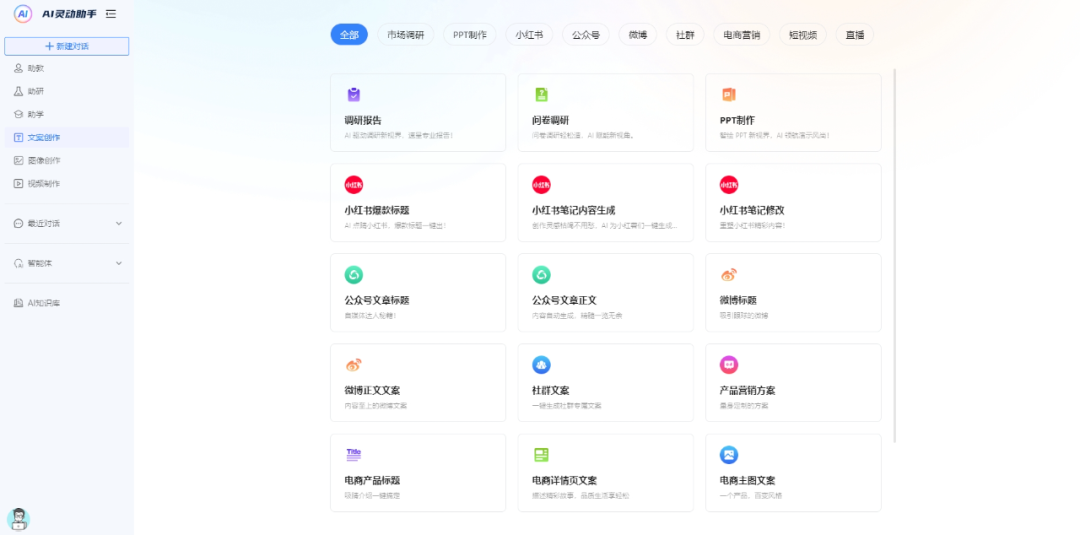Click the 新建对话 button
Viewport: 1080px width, 535px height.
[x=66, y=46]
